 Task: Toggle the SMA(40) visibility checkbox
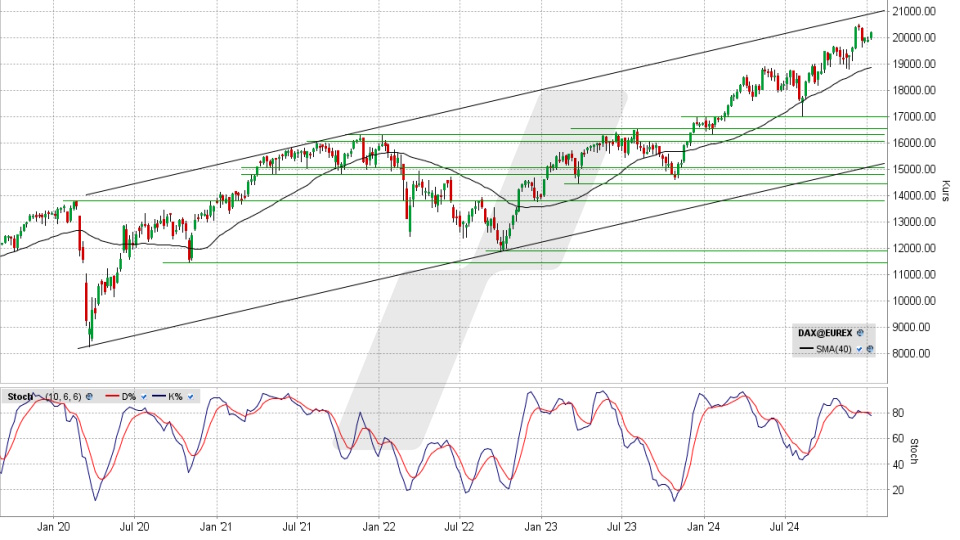point(859,349)
